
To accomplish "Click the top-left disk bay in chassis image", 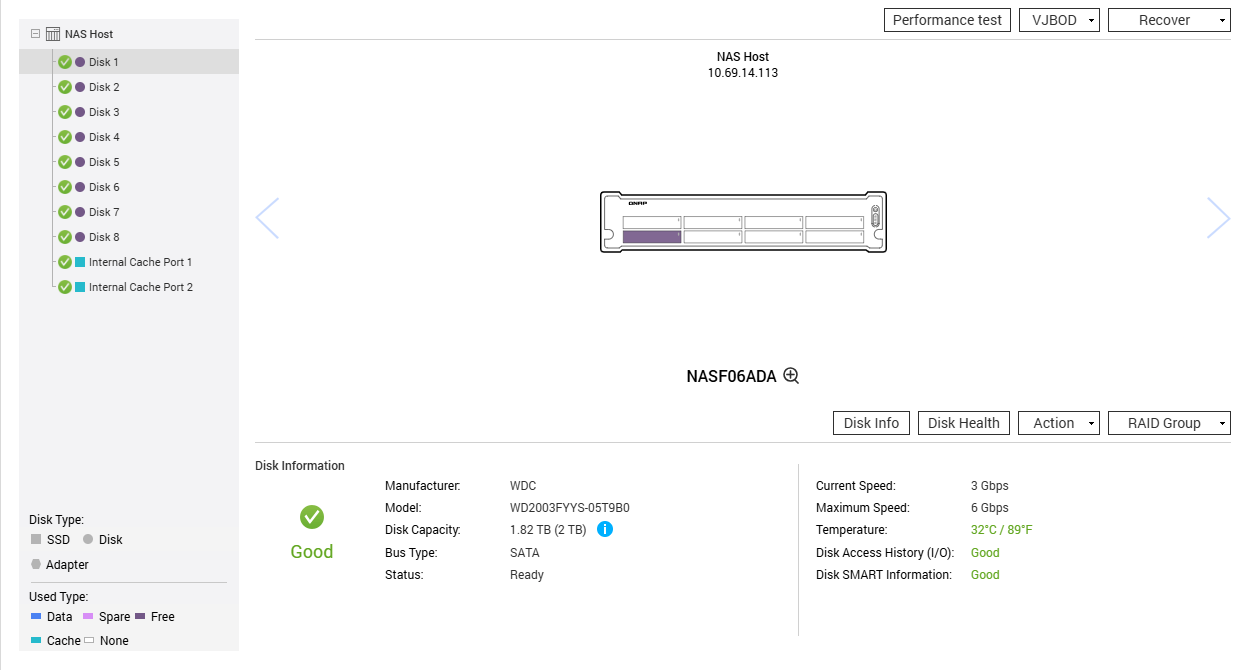I will tap(651, 222).
